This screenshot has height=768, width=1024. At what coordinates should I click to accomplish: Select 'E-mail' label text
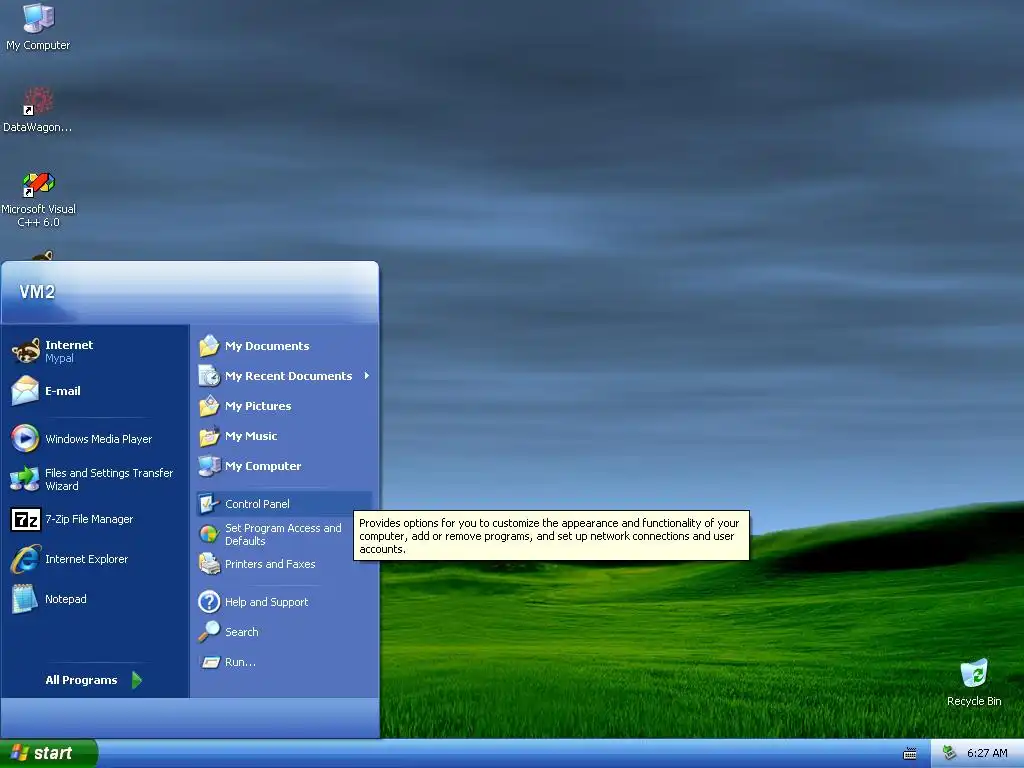click(x=63, y=391)
